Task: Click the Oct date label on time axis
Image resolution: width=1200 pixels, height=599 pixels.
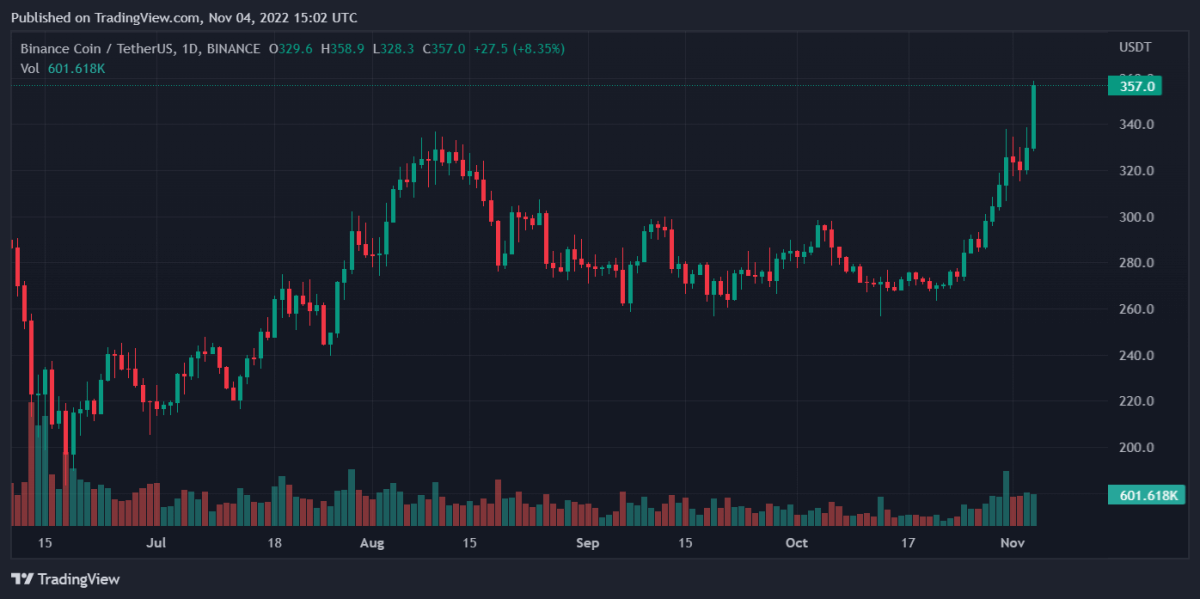Action: [797, 544]
